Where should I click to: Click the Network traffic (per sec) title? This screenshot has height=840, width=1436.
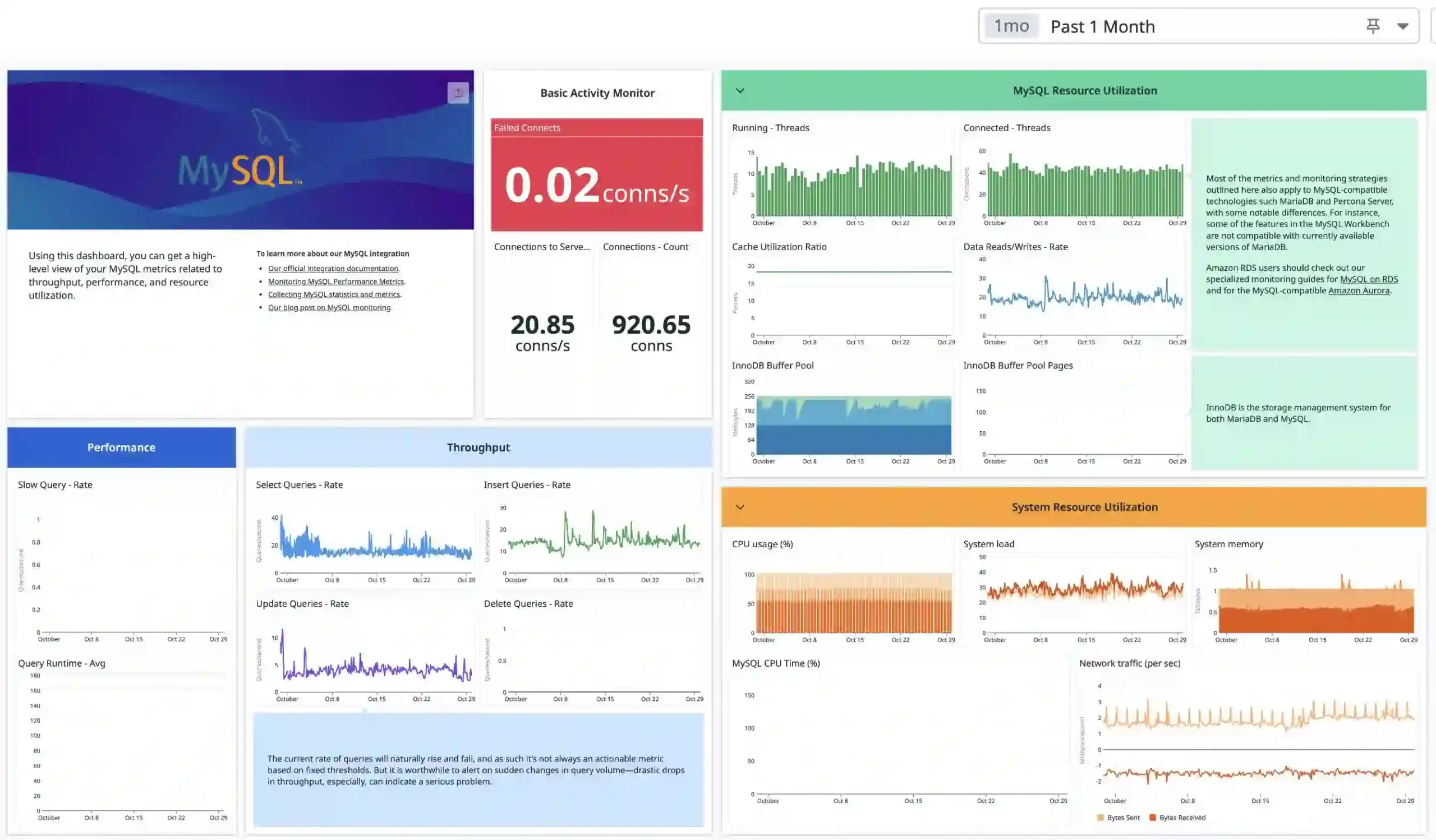tap(1129, 663)
